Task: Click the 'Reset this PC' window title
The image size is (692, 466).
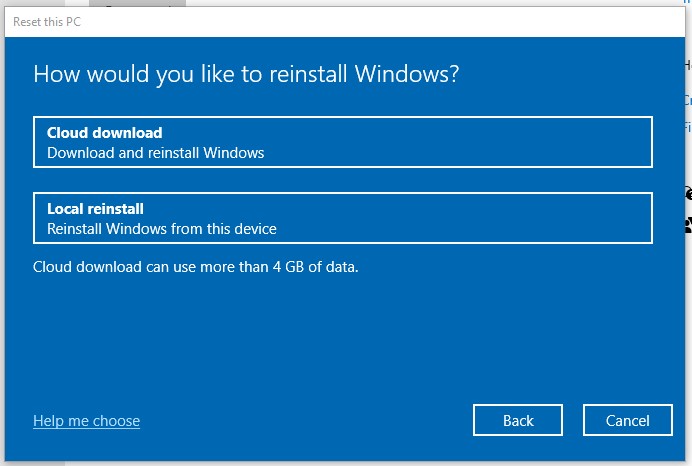Action: 47,22
